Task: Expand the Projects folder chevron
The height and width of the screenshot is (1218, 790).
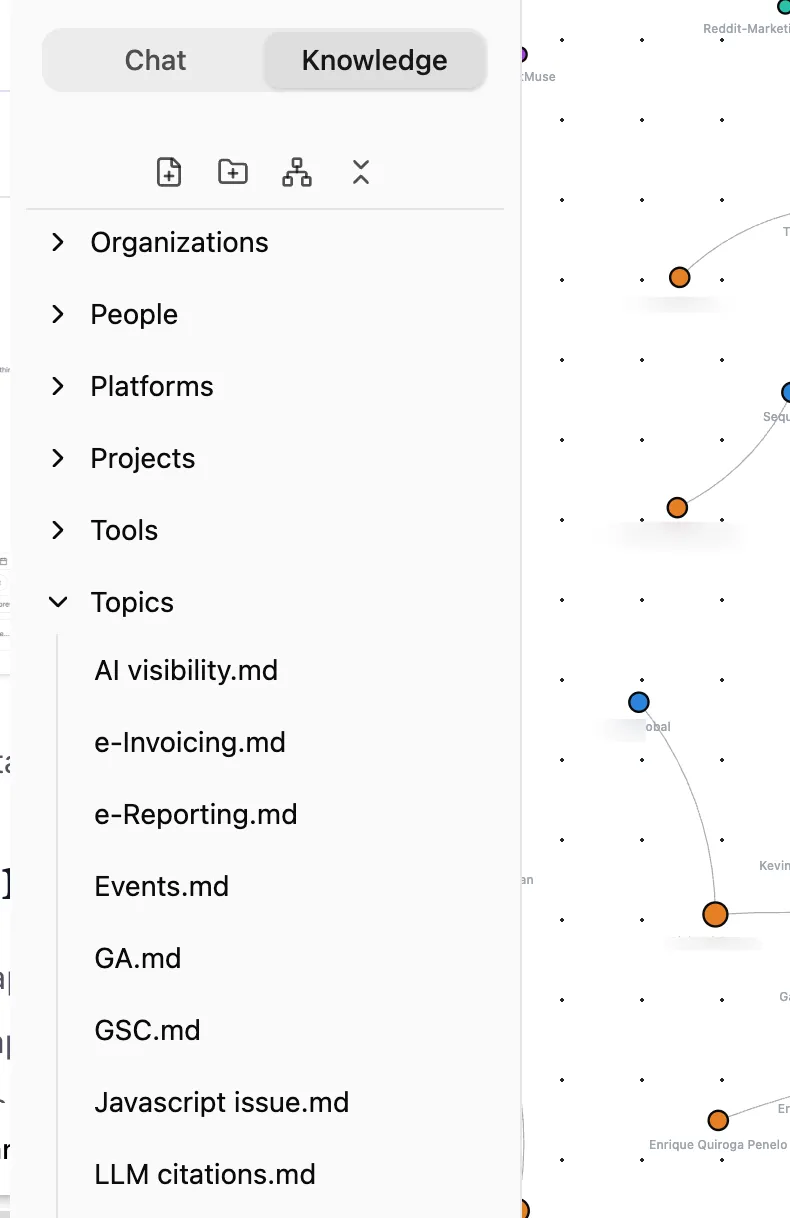Action: coord(58,459)
